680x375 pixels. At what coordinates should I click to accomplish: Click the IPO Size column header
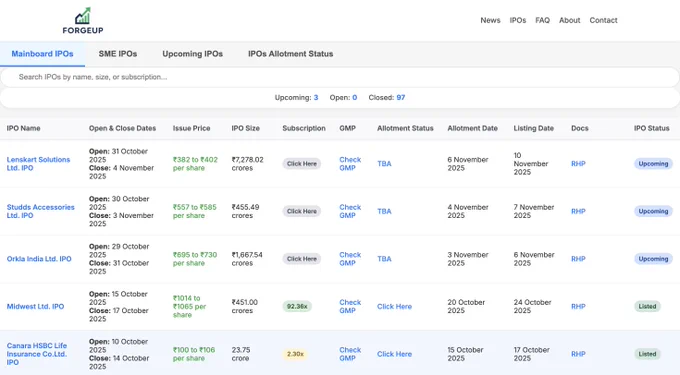[x=245, y=128]
